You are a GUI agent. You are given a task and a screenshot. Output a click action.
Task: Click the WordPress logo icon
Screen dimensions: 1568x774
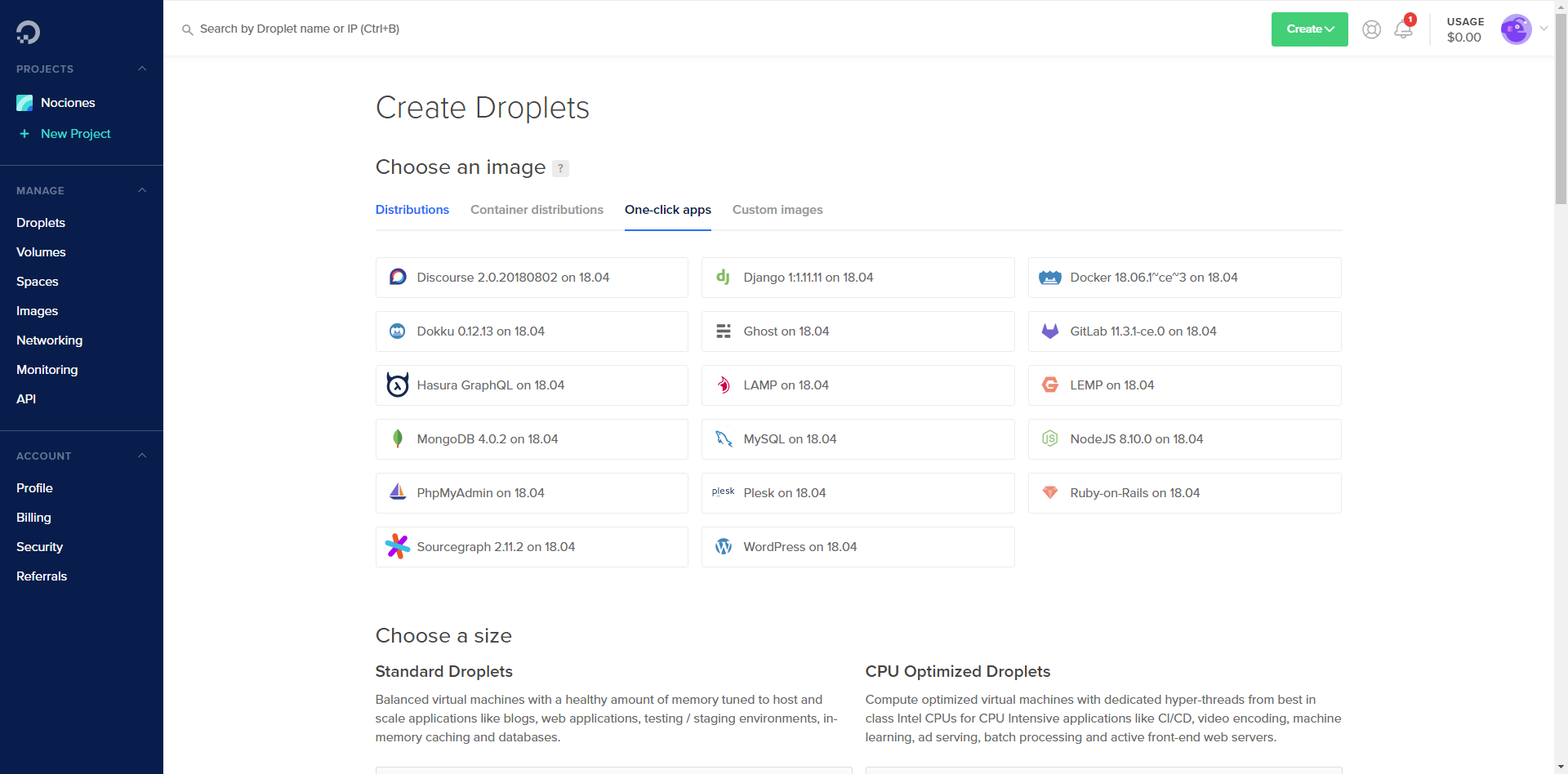[724, 547]
